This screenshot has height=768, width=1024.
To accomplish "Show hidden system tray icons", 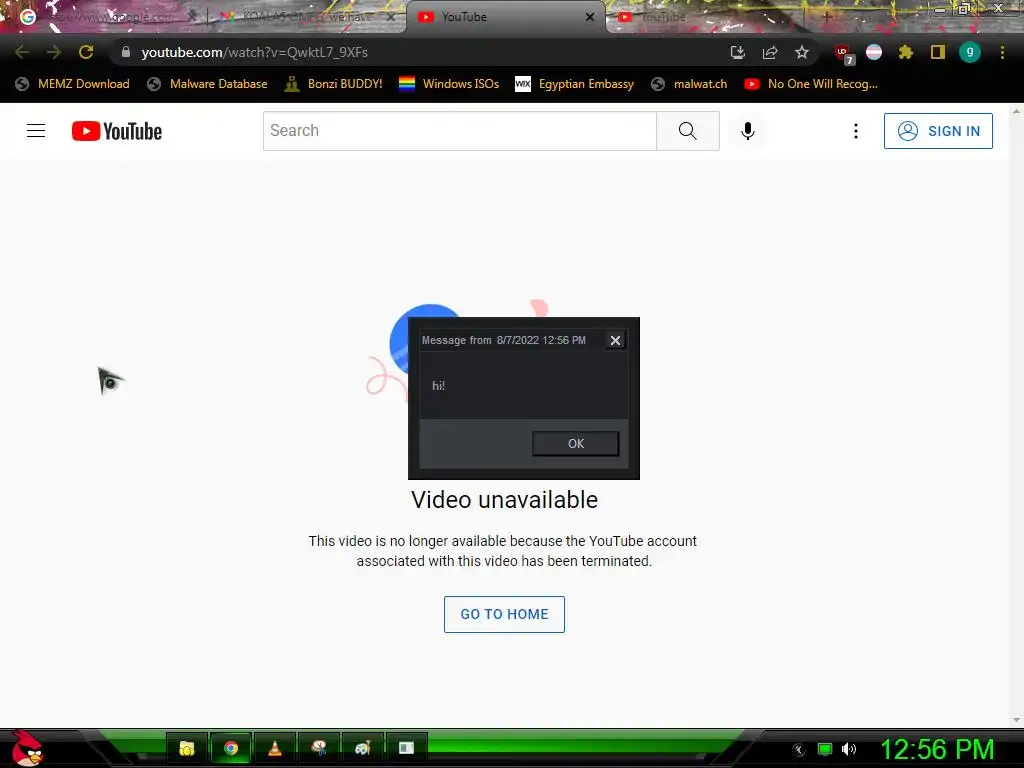I will [x=799, y=750].
